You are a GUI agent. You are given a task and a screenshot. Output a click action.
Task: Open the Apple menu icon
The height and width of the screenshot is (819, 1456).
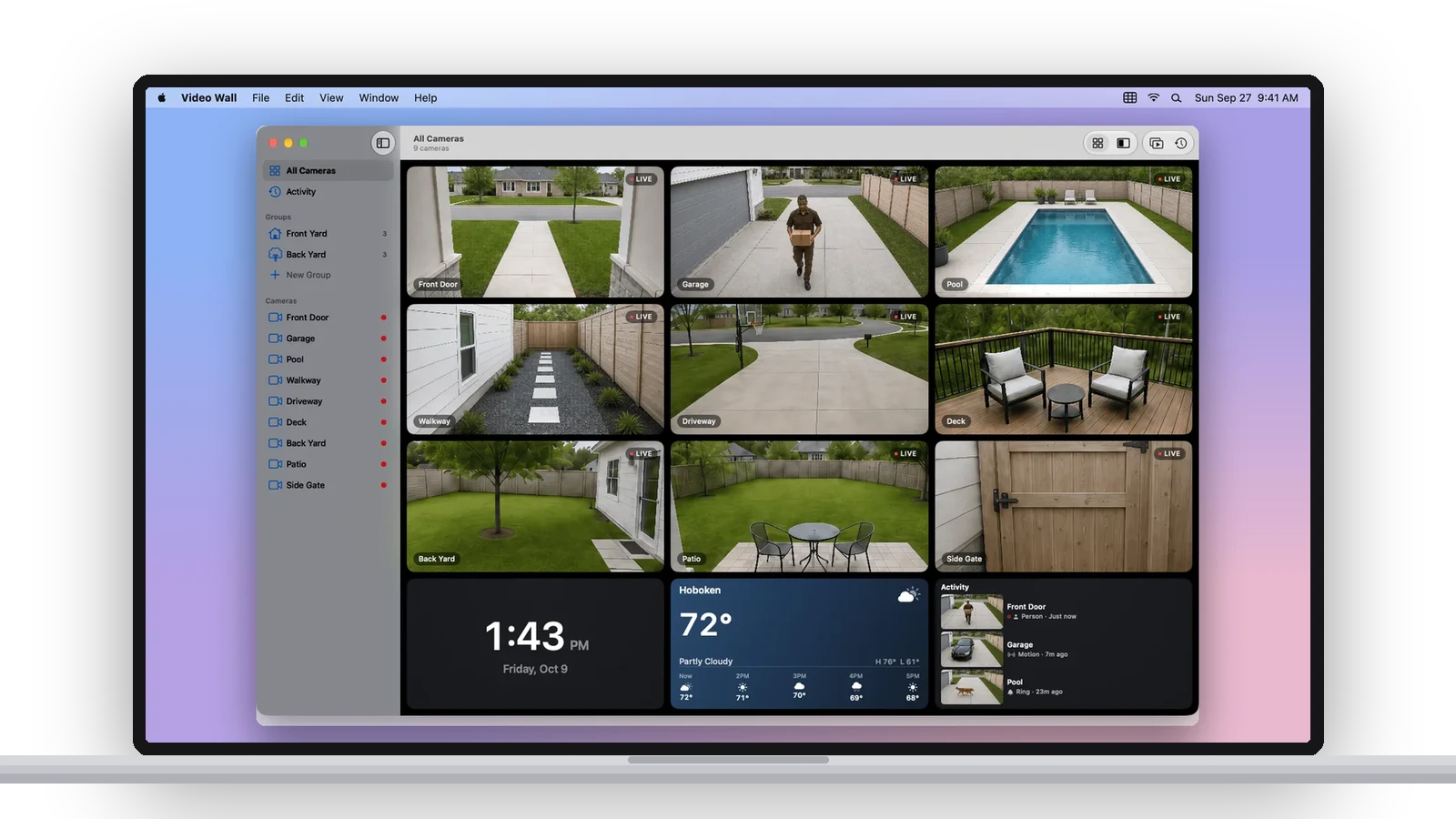click(x=162, y=97)
